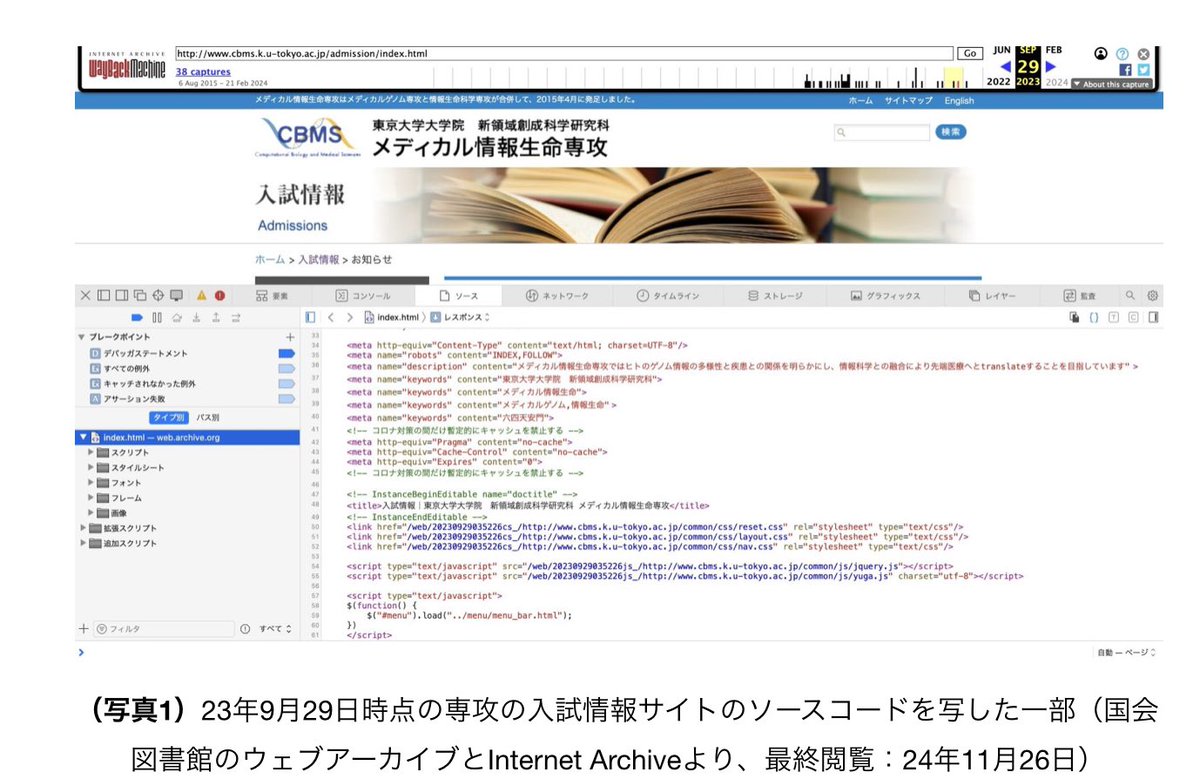Go back in source navigation history
The height and width of the screenshot is (779, 1200).
(x=331, y=317)
